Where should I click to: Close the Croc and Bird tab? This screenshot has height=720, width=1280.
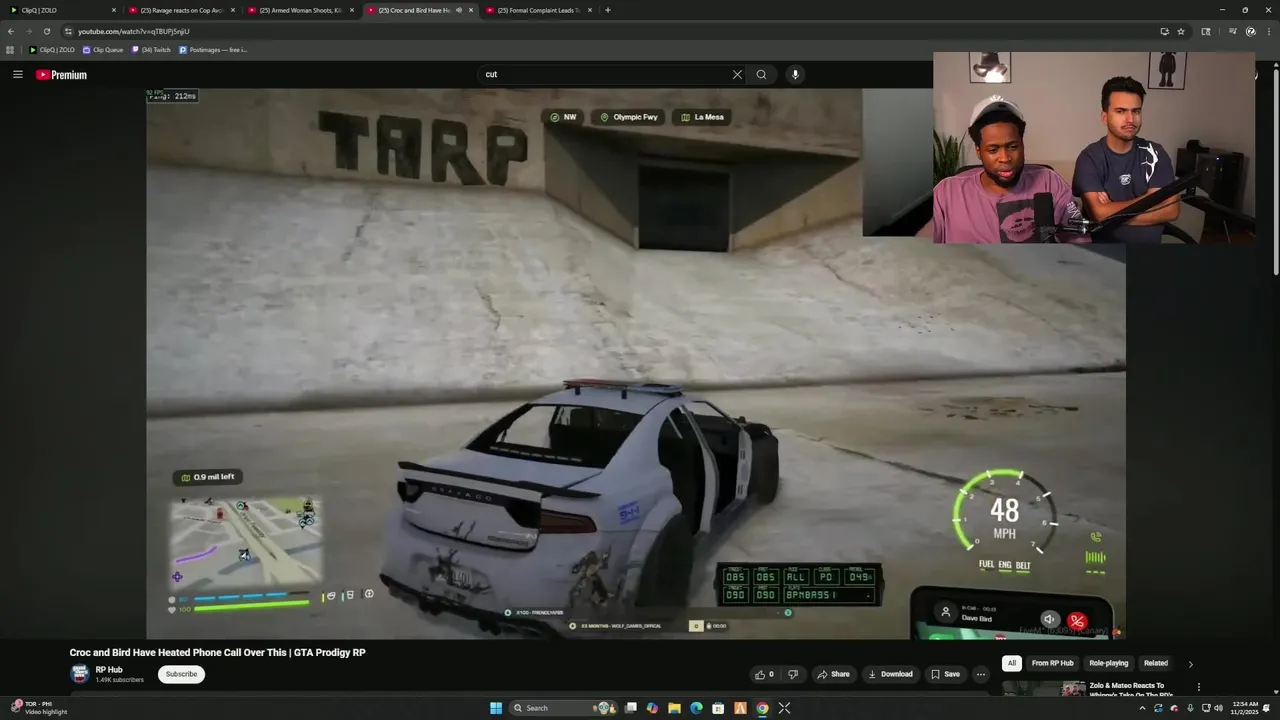pos(471,10)
